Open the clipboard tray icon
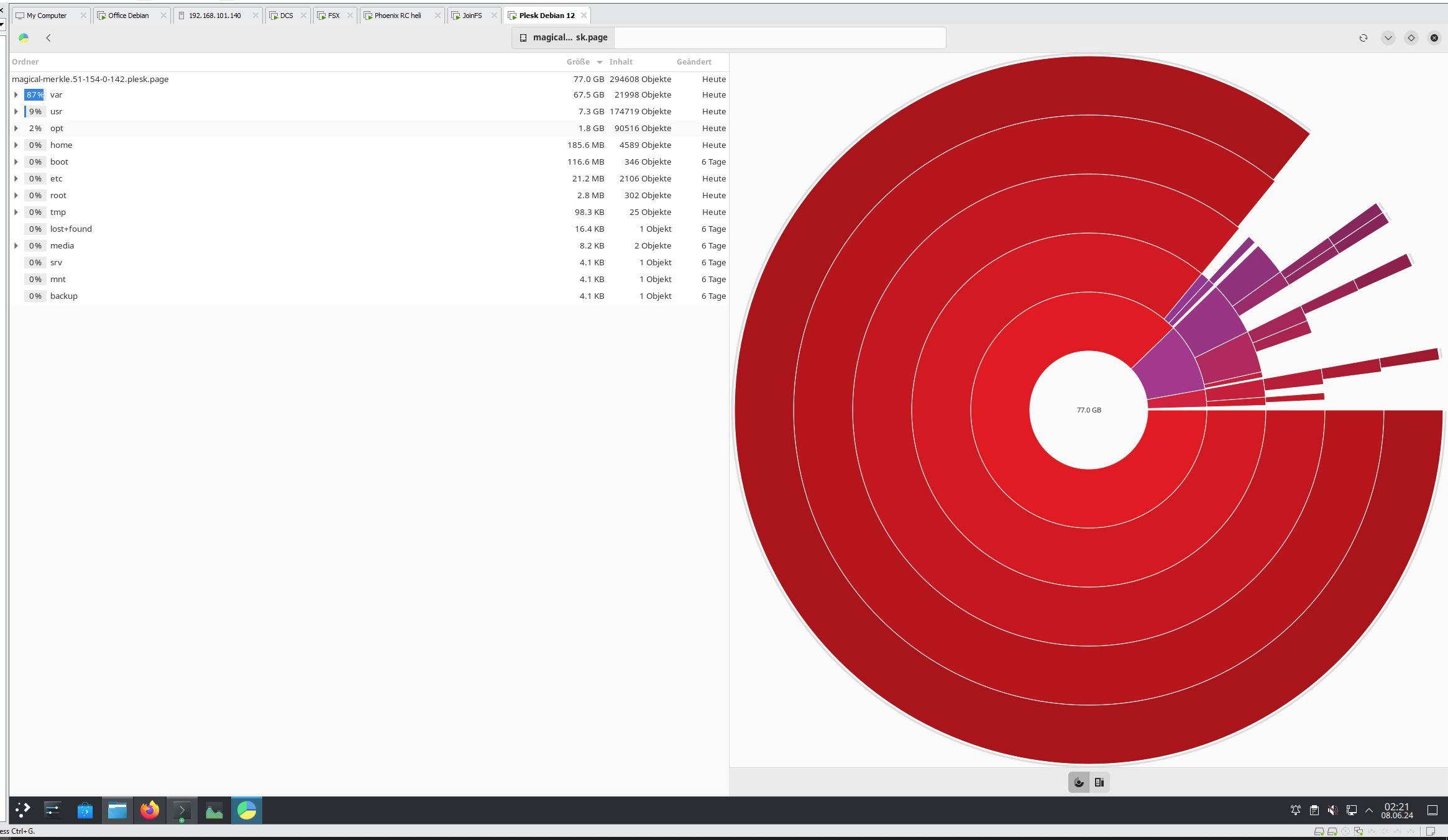 pos(1314,810)
